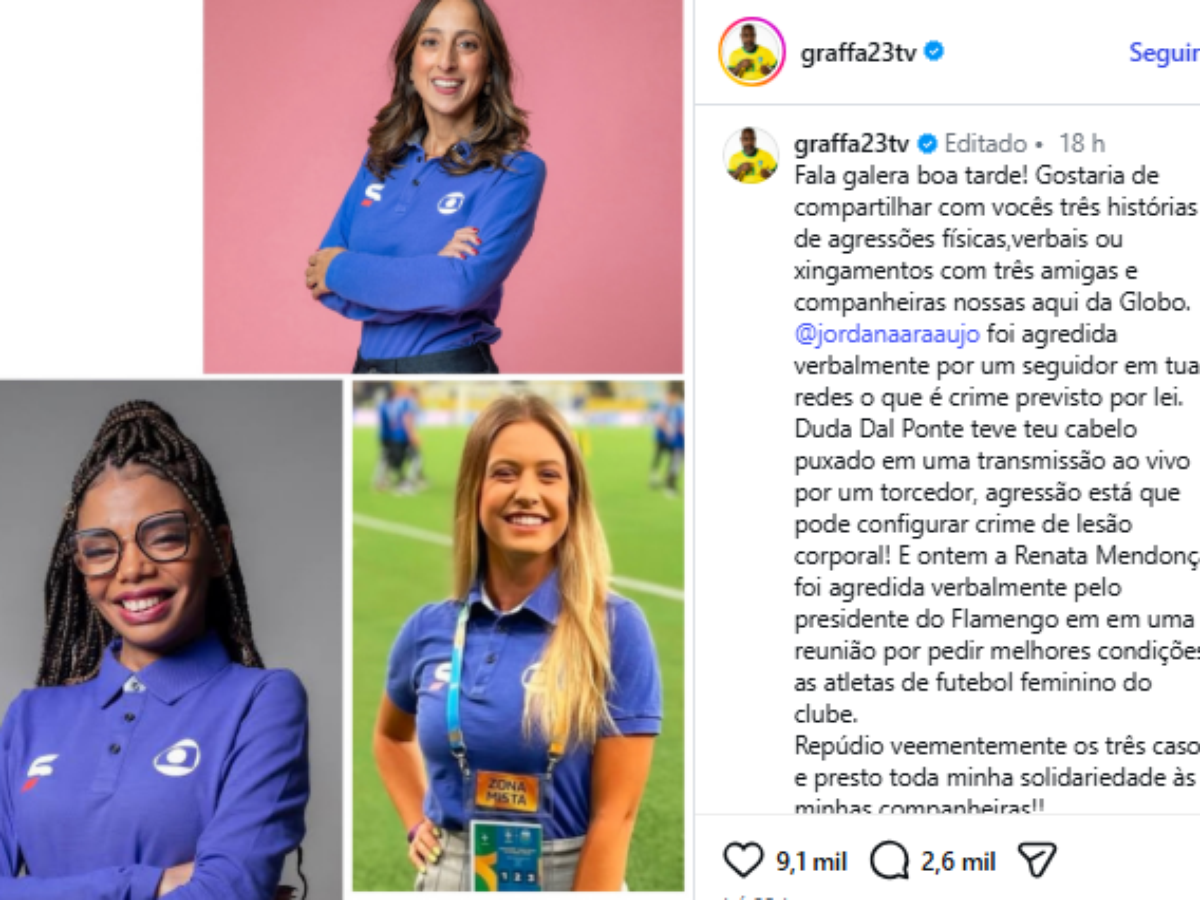Open comments via the speech bubble icon
1200x900 pixels.
click(888, 859)
